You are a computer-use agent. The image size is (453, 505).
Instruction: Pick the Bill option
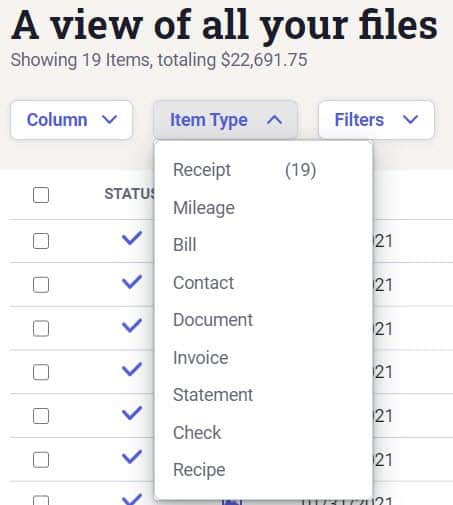pyautogui.click(x=263, y=245)
